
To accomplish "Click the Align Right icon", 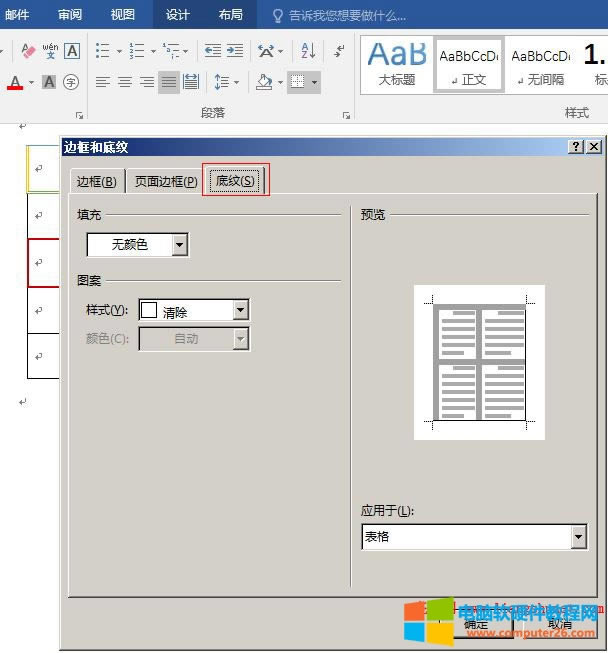I will [x=147, y=82].
